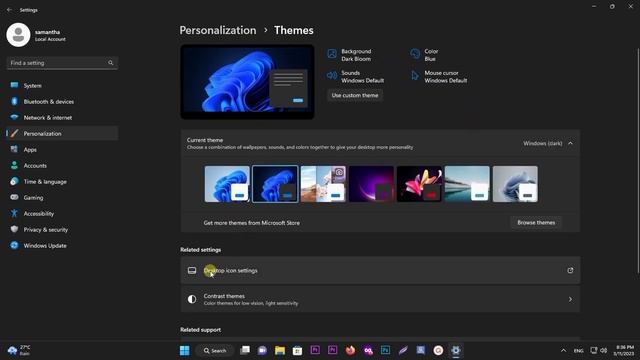The image size is (640, 360).
Task: Click the ENG language indicator
Action: (x=578, y=351)
